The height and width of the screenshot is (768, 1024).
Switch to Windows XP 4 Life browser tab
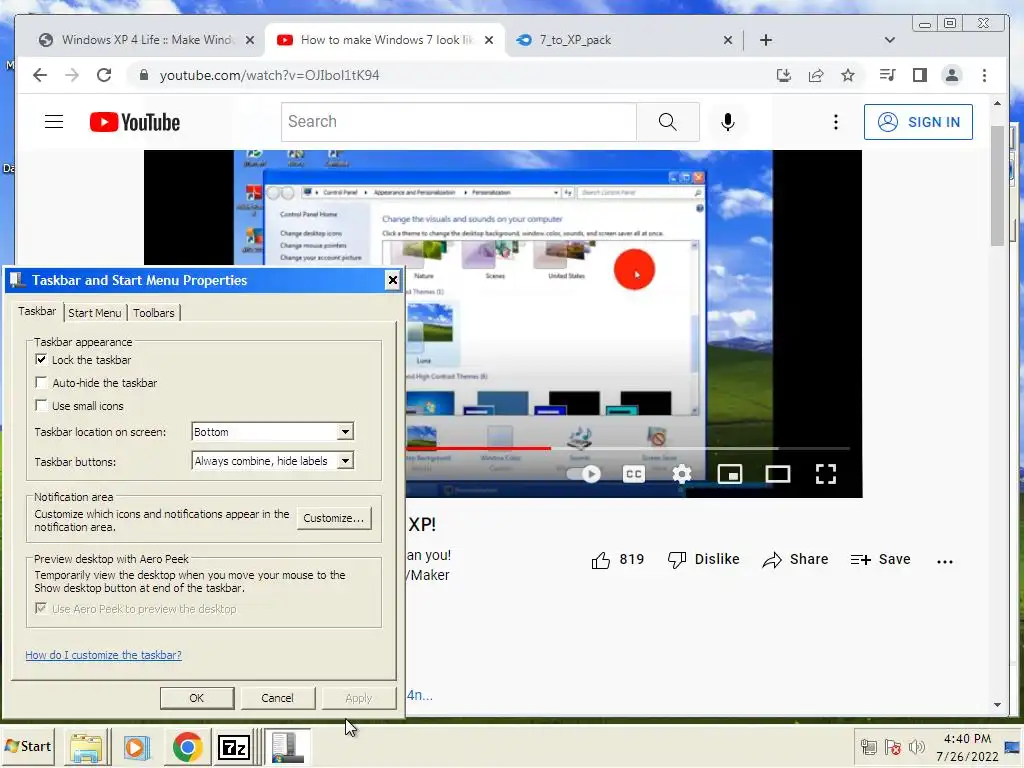(x=147, y=40)
